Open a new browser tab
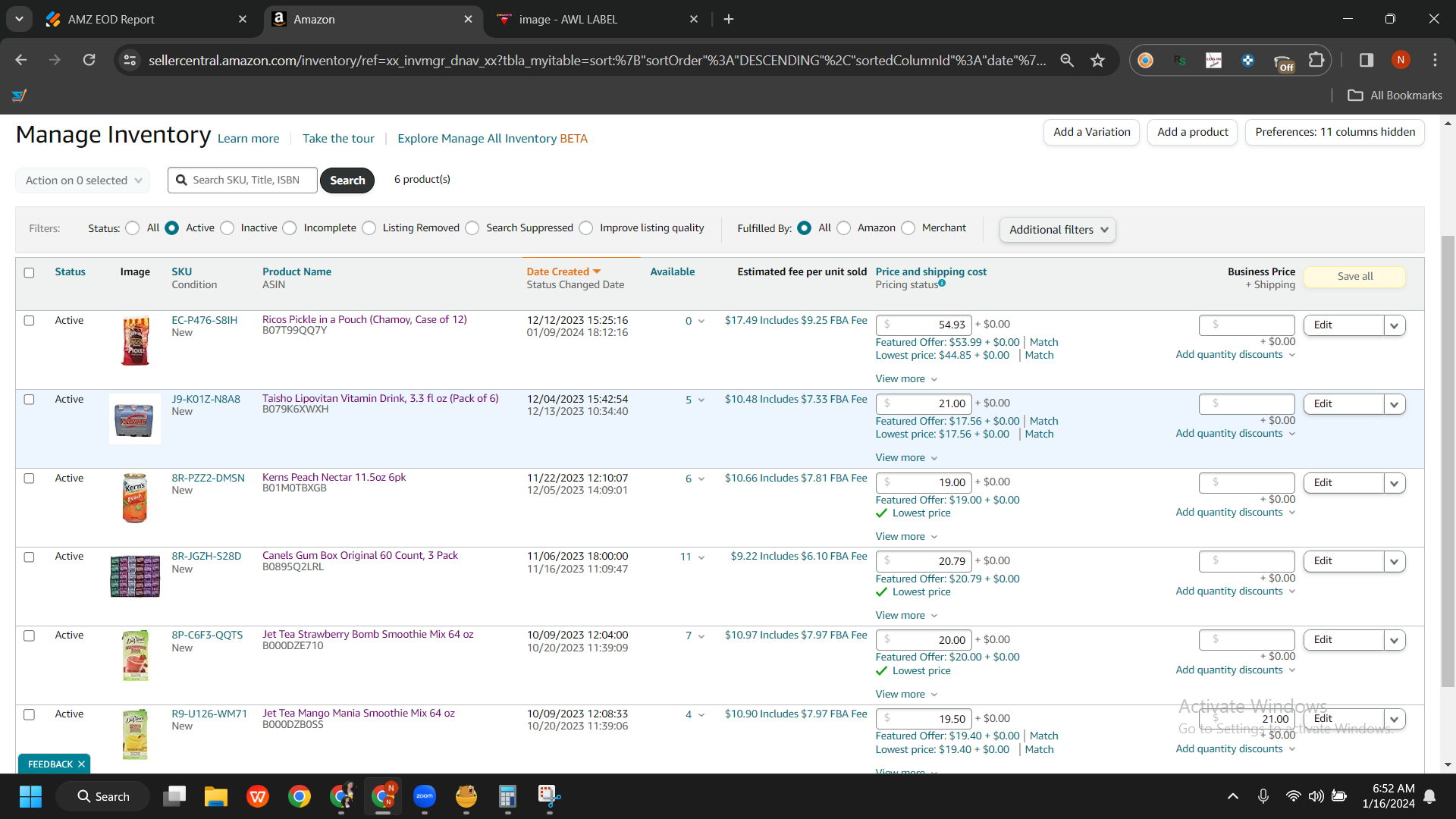Viewport: 1456px width, 819px height. [x=729, y=19]
